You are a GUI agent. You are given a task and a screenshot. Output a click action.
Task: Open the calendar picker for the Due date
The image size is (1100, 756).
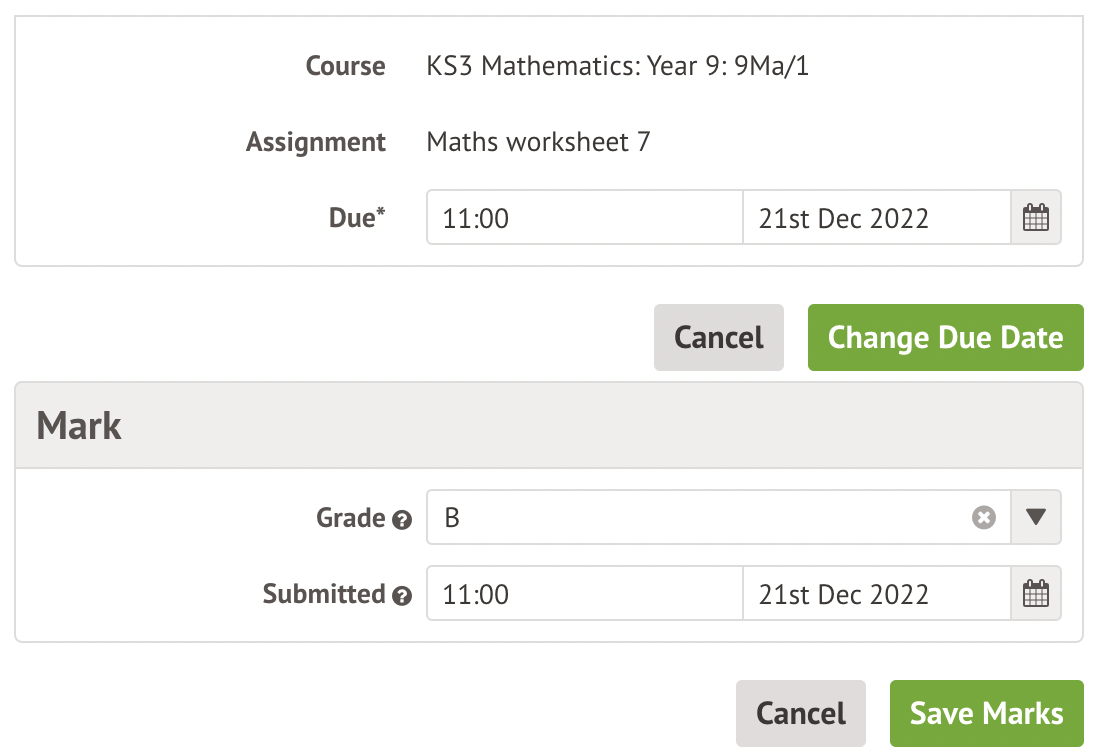1035,217
